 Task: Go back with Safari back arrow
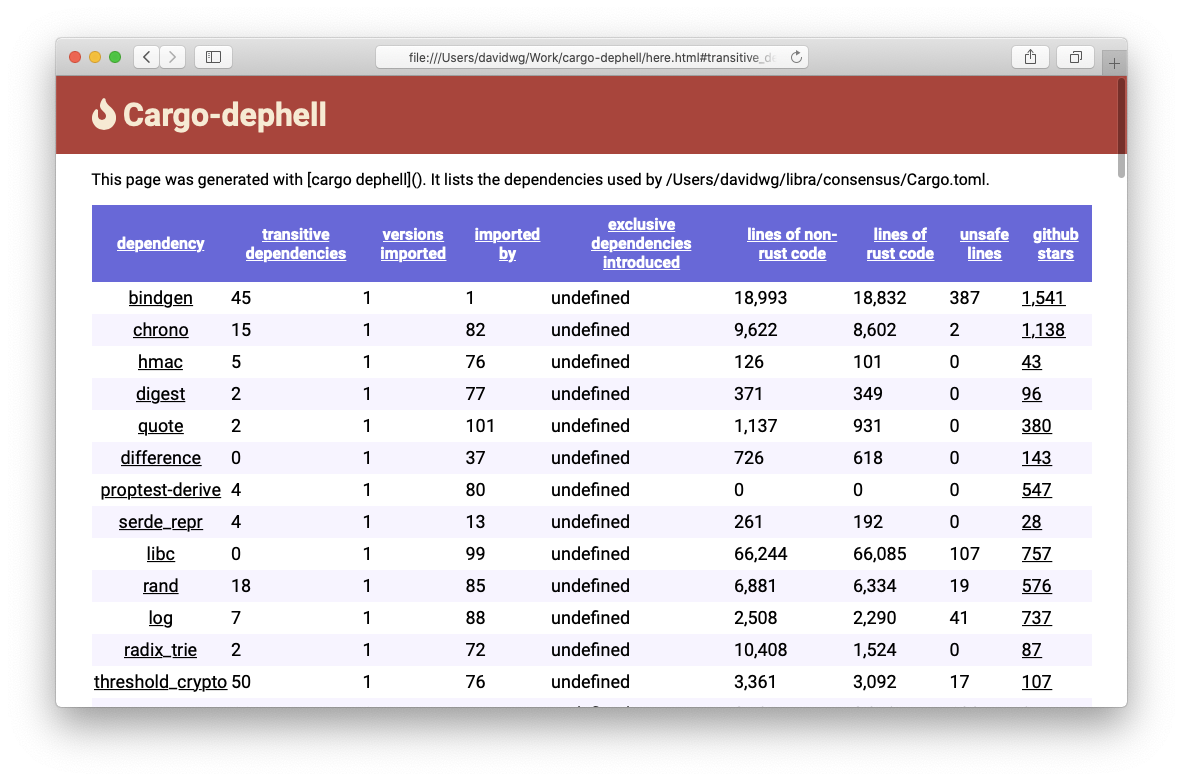(x=146, y=57)
